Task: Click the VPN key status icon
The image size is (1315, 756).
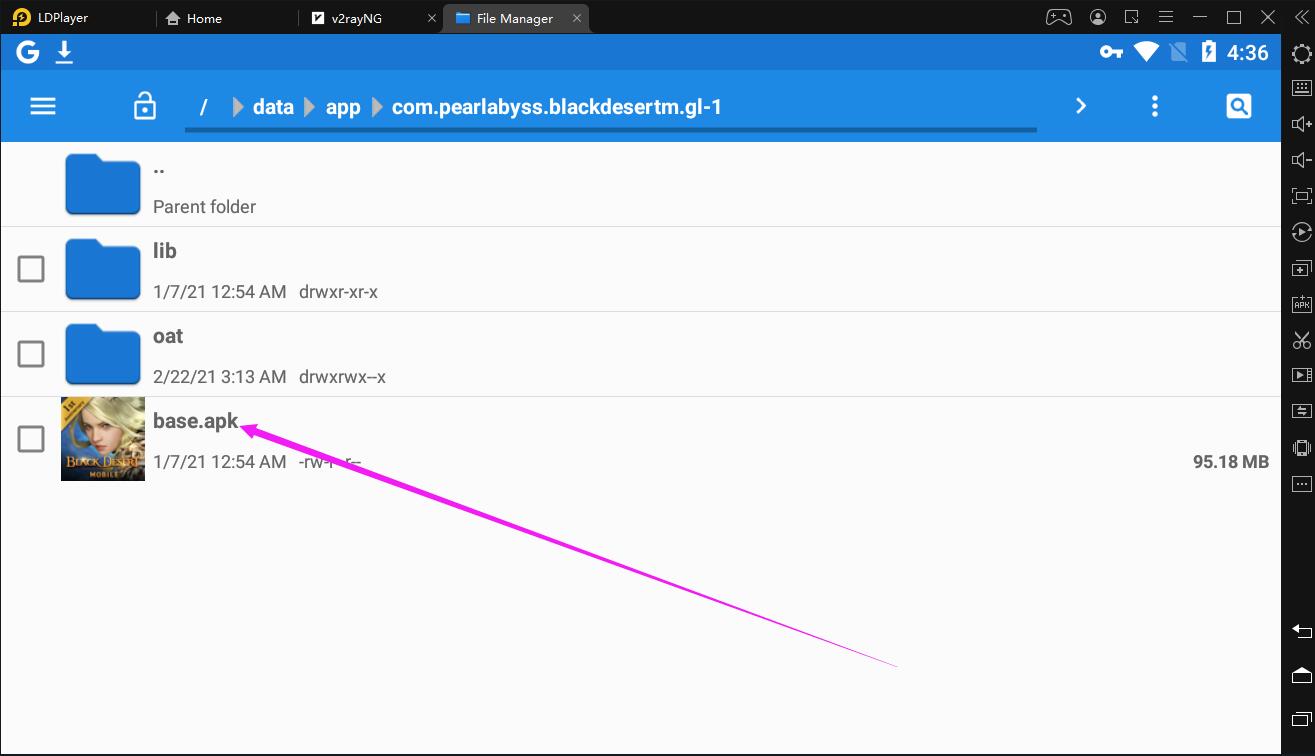Action: [x=1111, y=52]
